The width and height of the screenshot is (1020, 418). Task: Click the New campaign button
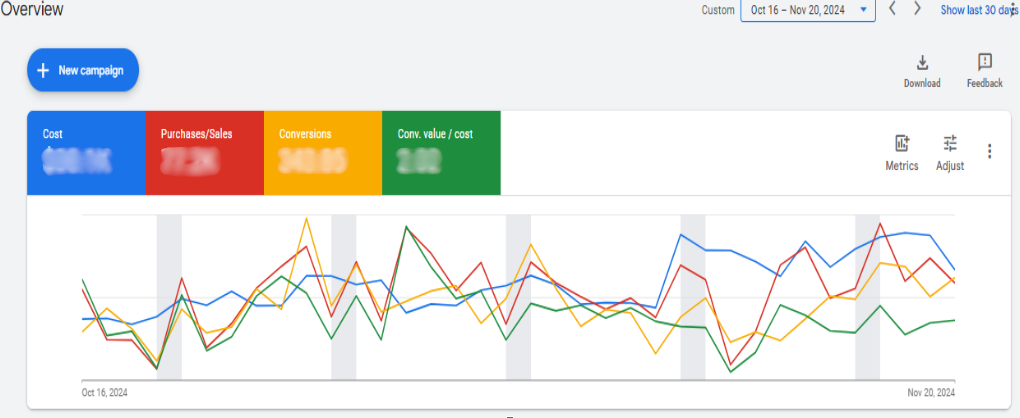tap(82, 70)
